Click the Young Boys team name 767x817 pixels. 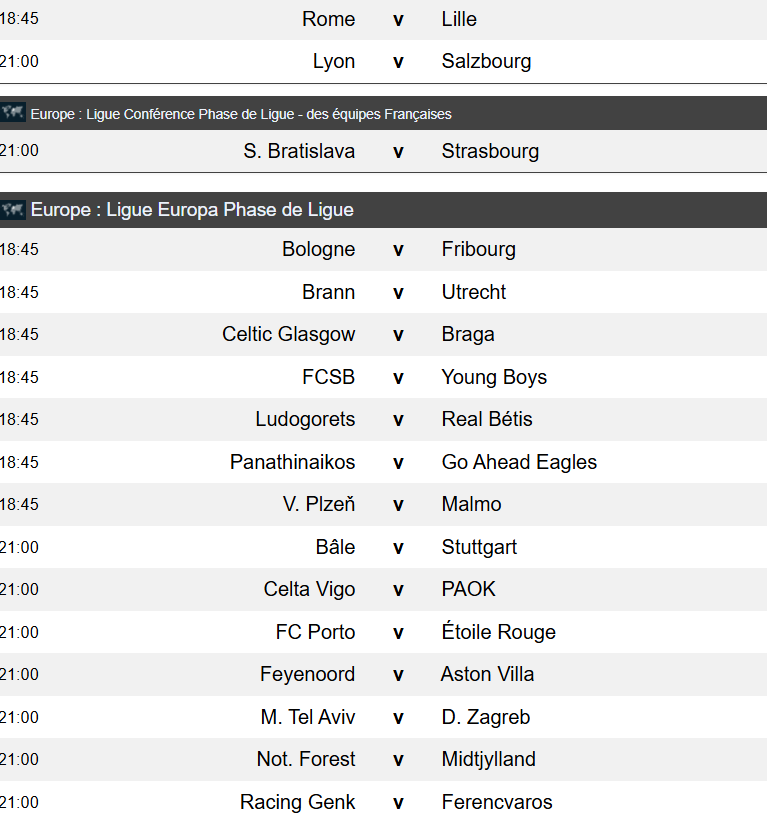point(494,377)
